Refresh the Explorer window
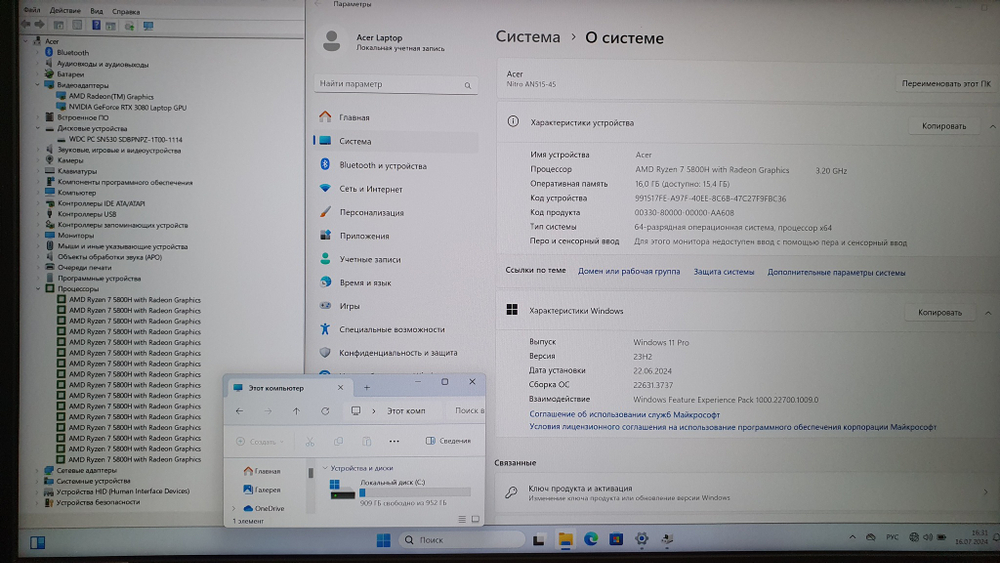This screenshot has width=1000, height=563. click(x=325, y=411)
